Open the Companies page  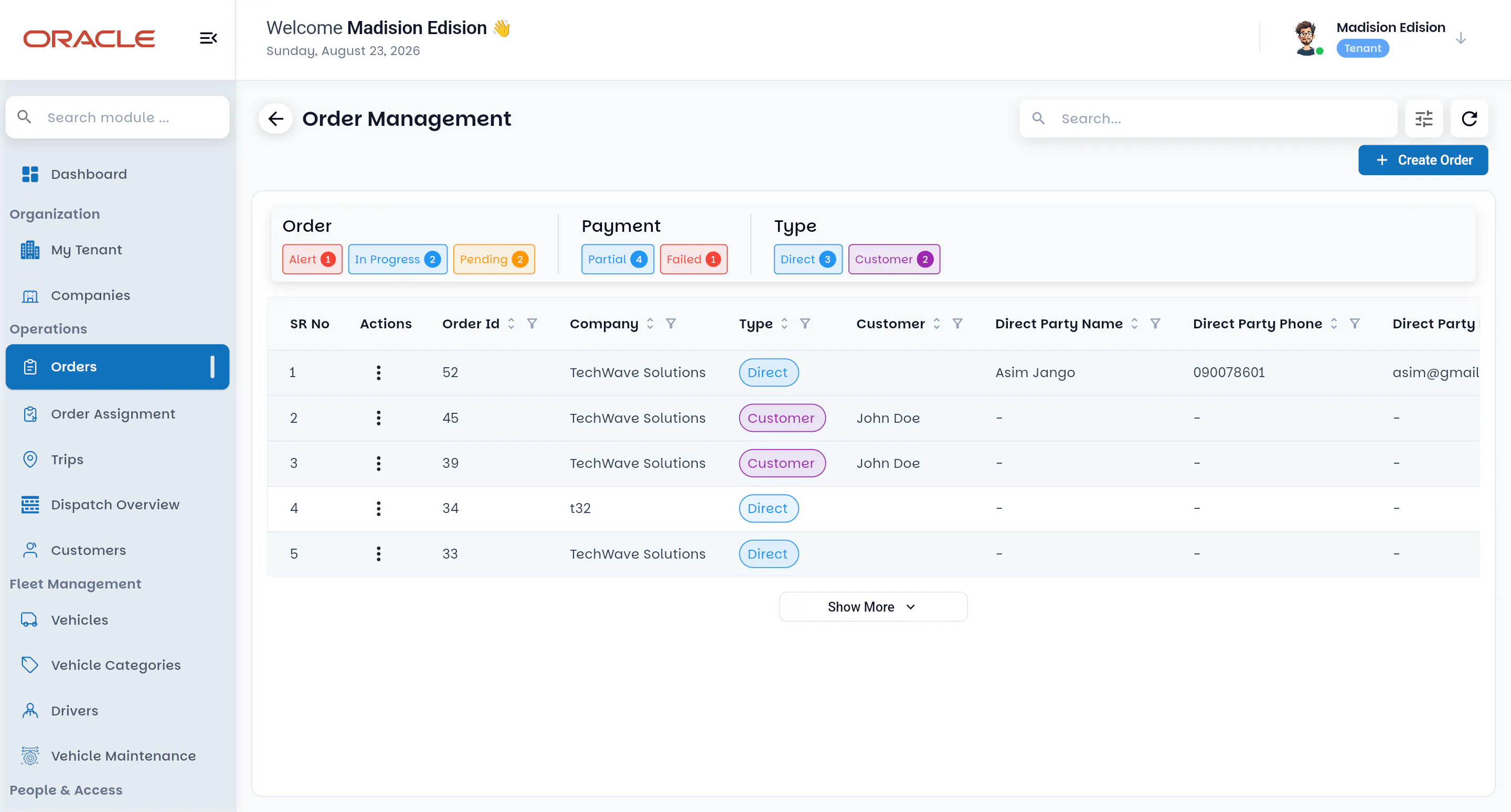click(118, 295)
